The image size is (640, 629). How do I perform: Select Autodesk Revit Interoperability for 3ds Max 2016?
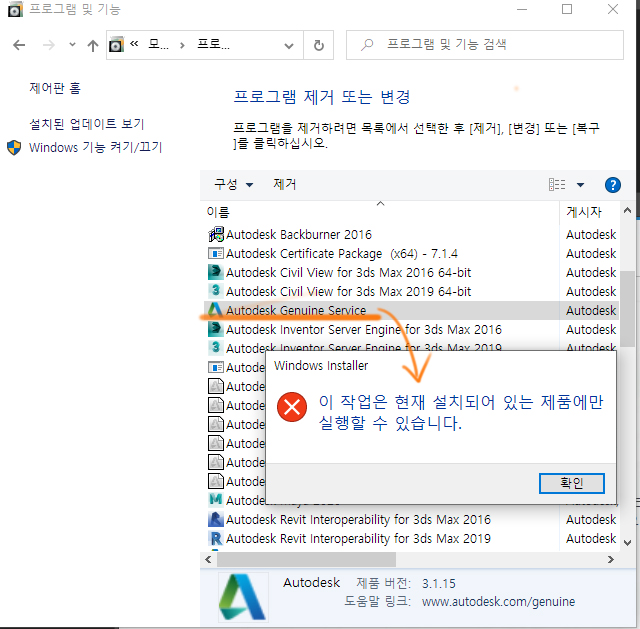[358, 519]
